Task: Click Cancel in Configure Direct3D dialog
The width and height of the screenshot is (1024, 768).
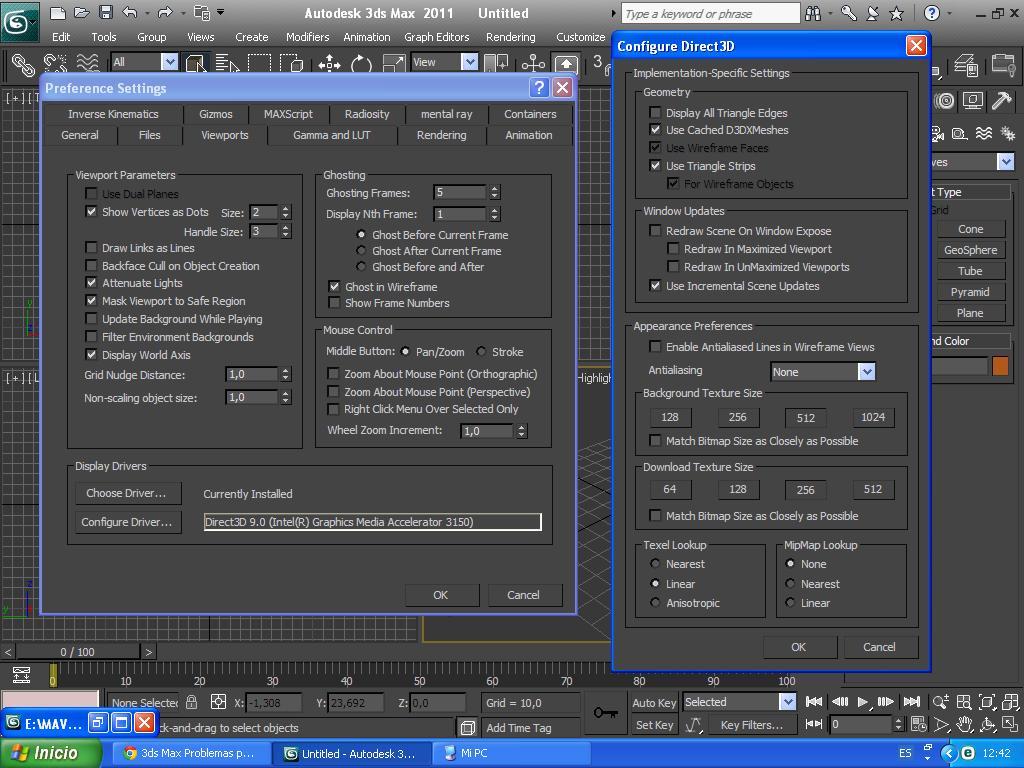Action: coord(879,647)
